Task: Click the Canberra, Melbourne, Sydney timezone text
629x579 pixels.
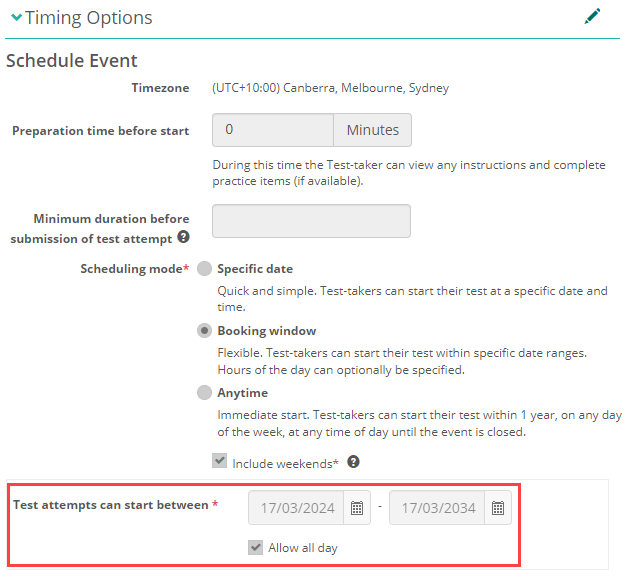Action: point(330,88)
